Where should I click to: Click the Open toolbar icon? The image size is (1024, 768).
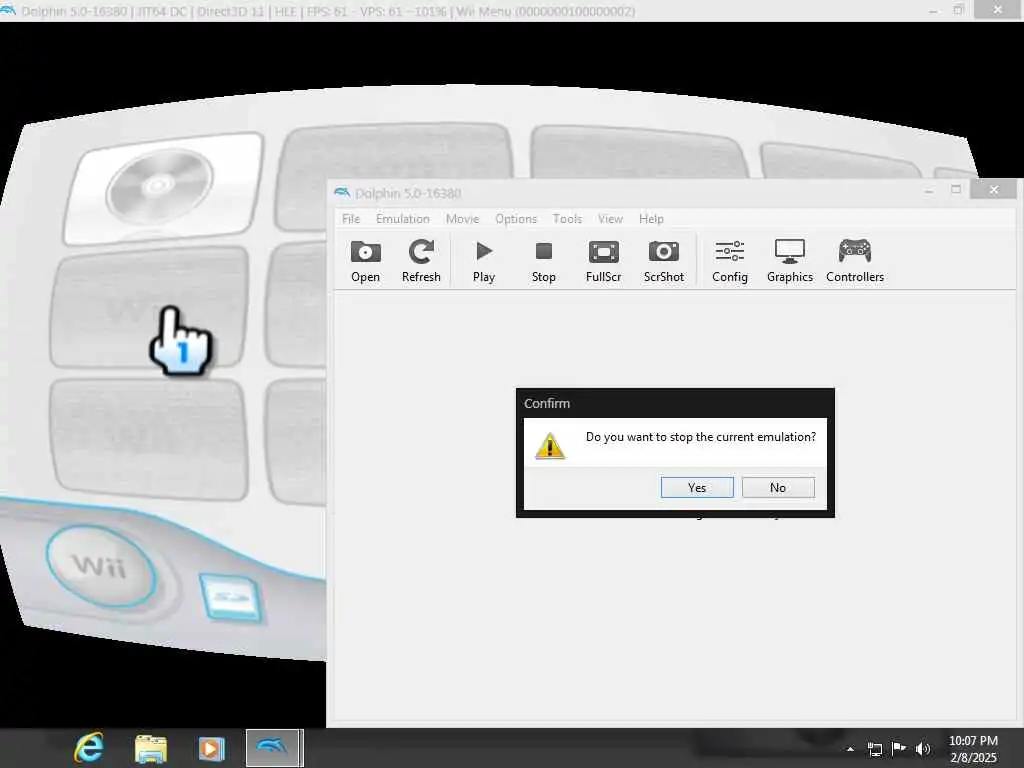point(365,261)
